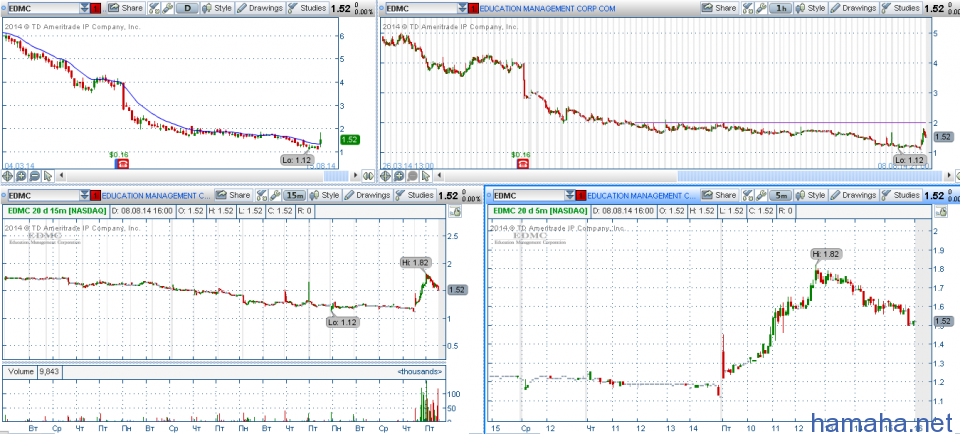
Task: Open Share menu in daily chart panel
Action: click(126, 9)
